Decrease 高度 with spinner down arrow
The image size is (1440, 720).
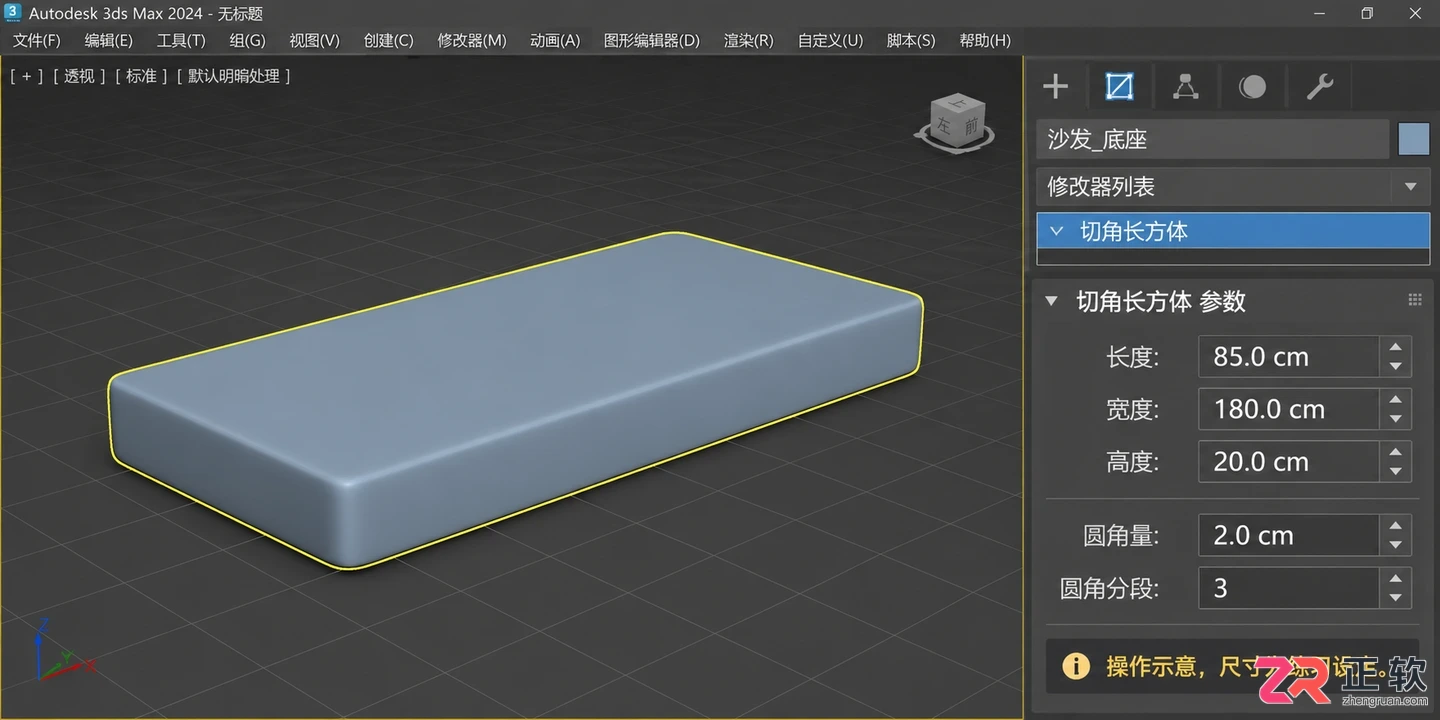coord(1395,471)
